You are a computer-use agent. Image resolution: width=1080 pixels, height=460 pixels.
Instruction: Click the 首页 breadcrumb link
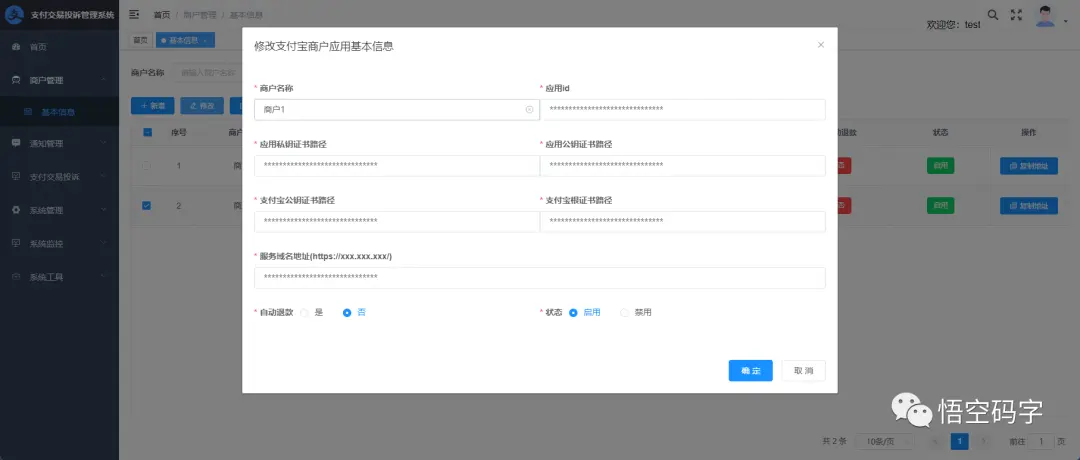click(162, 14)
